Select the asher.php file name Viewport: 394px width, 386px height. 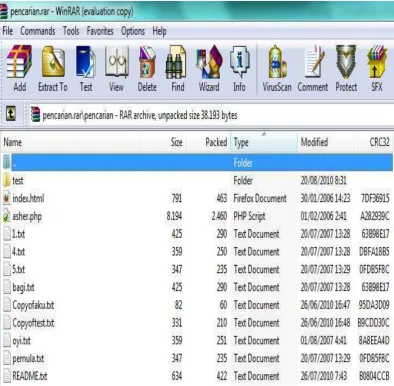click(27, 217)
